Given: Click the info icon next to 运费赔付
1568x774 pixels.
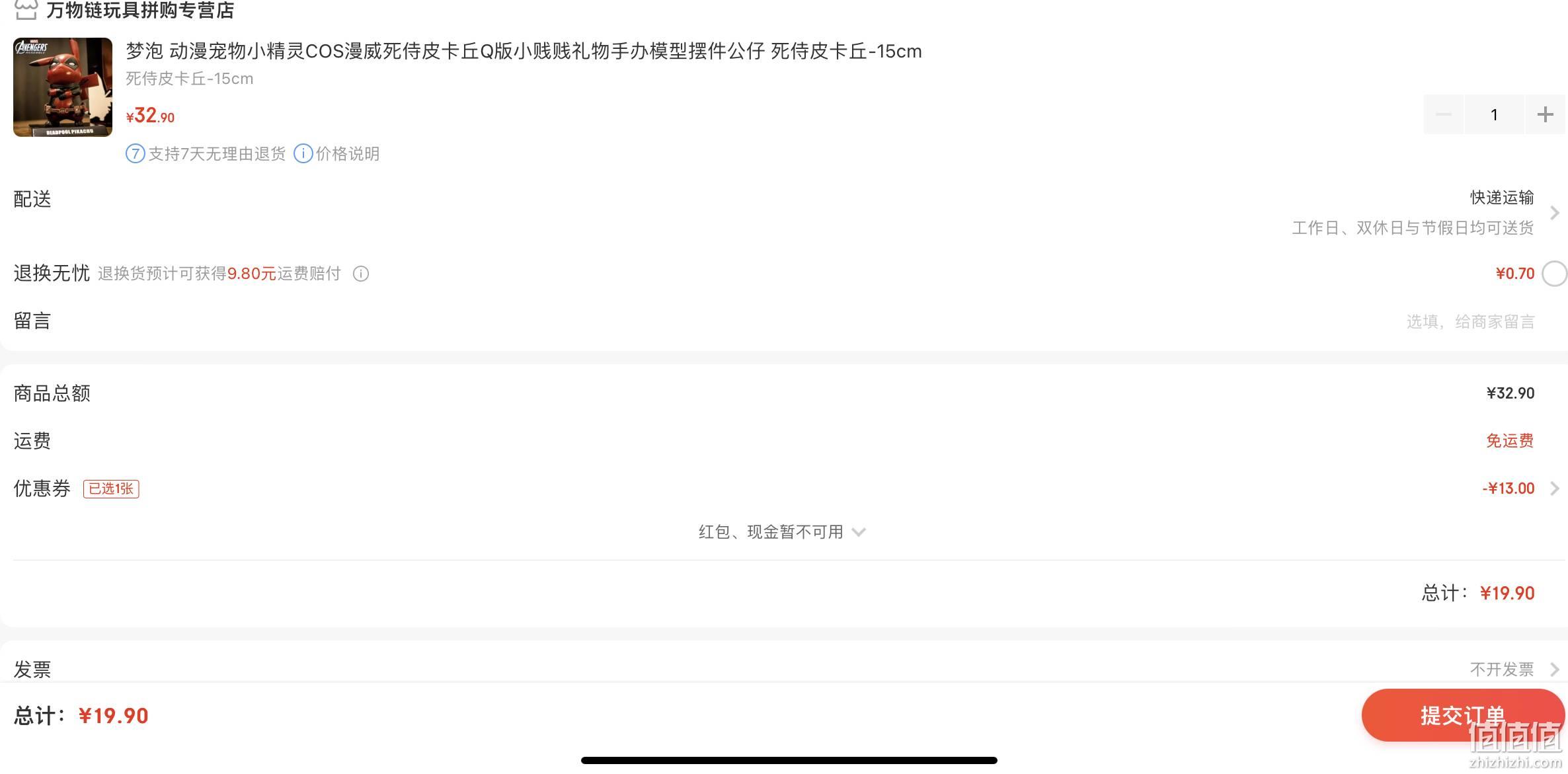Looking at the screenshot, I should (x=361, y=274).
